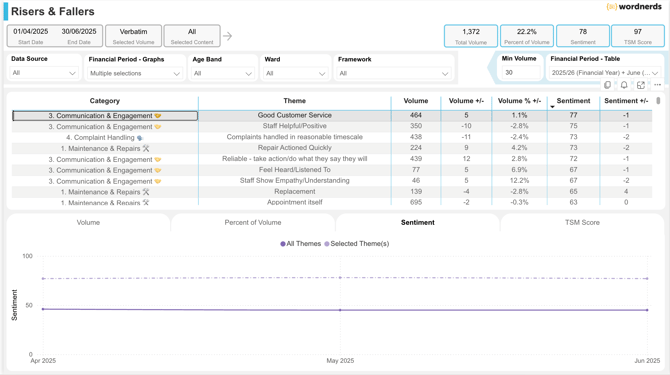670x375 pixels.
Task: Click the copy visual icon above table
Action: (x=607, y=85)
